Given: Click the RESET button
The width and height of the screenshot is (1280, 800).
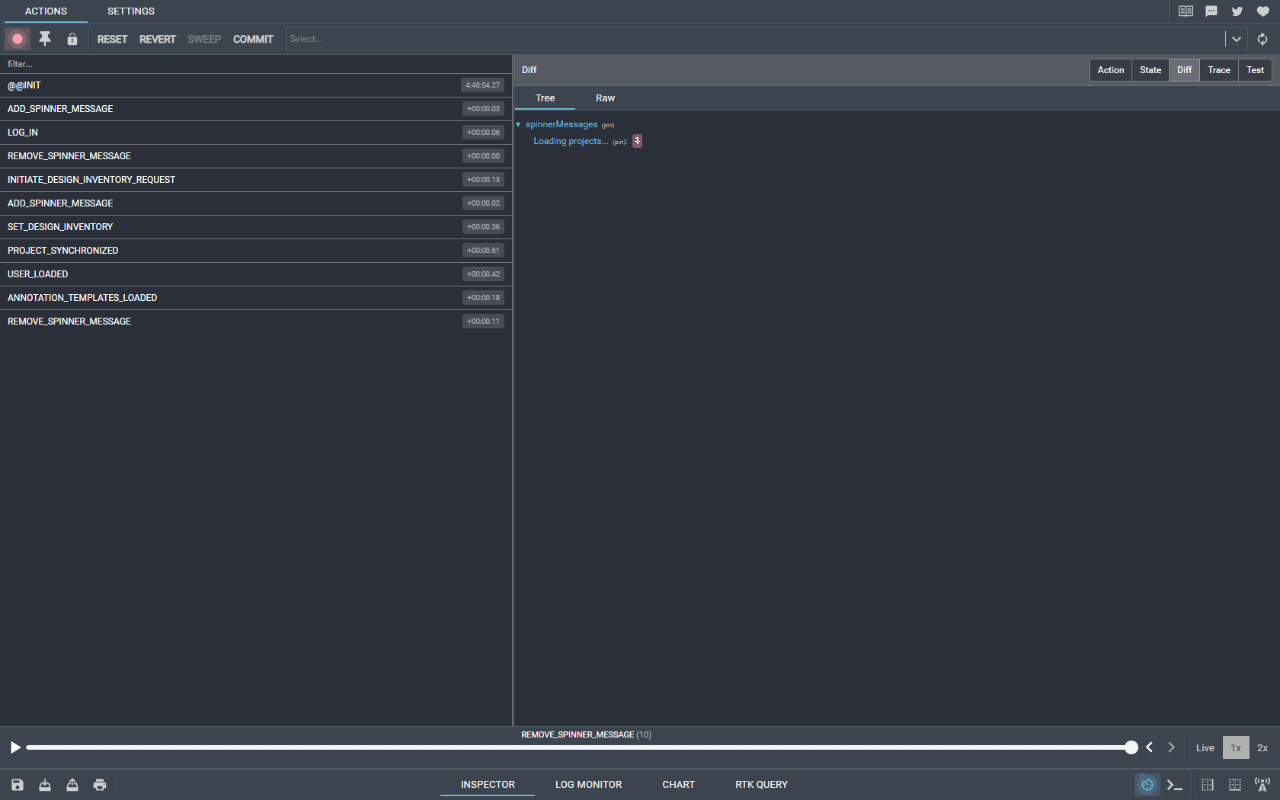Looking at the screenshot, I should pyautogui.click(x=112, y=39).
